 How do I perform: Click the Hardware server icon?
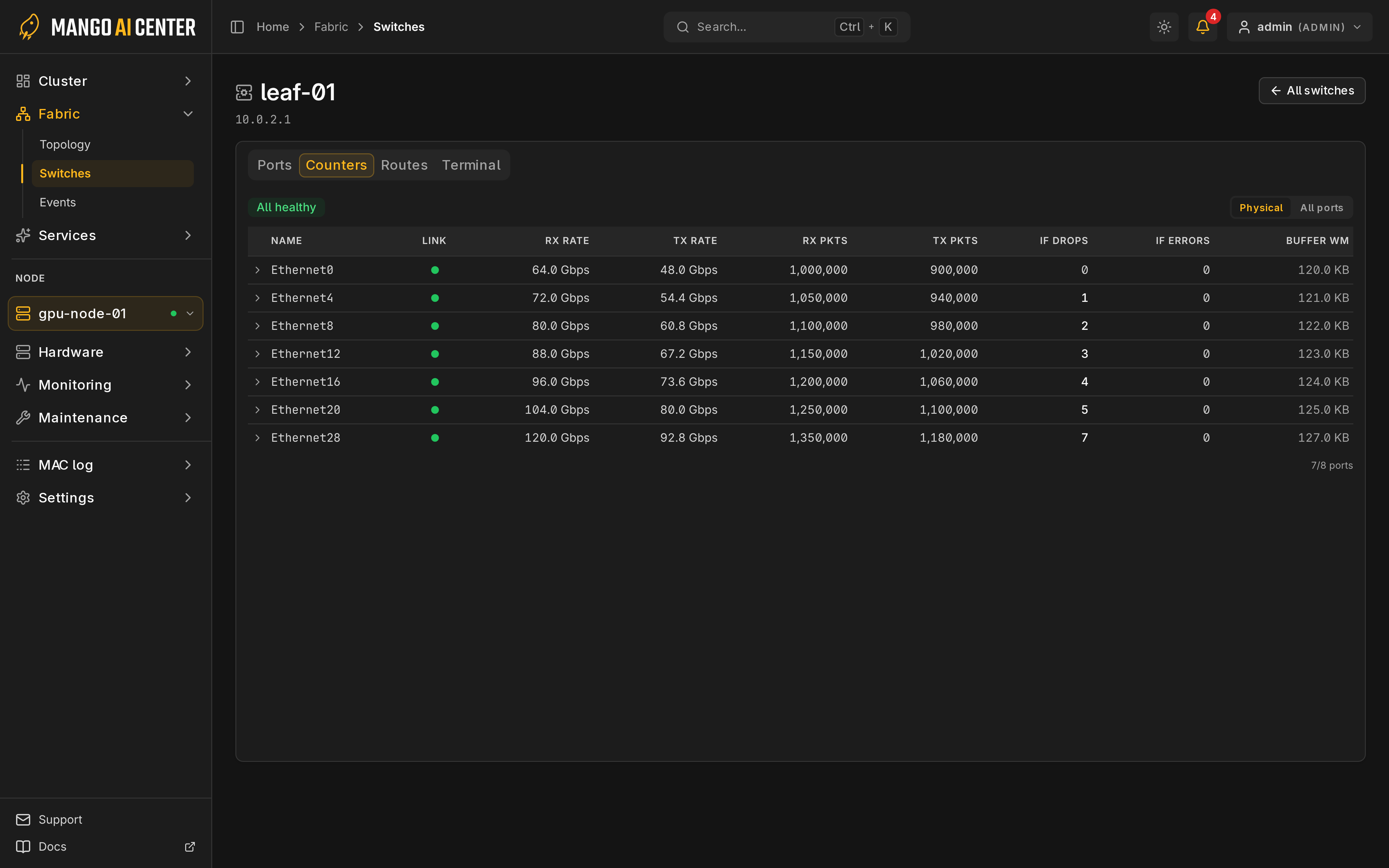[23, 352]
